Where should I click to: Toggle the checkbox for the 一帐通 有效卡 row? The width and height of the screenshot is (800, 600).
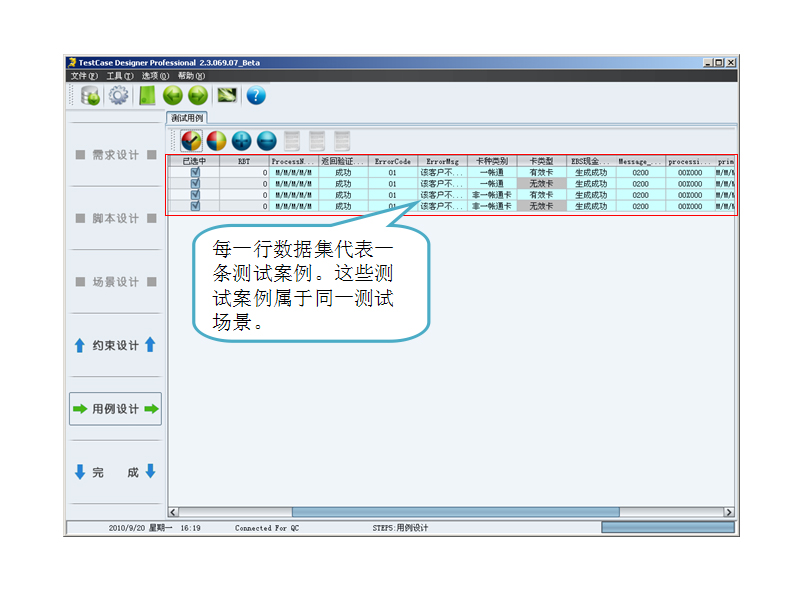click(195, 172)
